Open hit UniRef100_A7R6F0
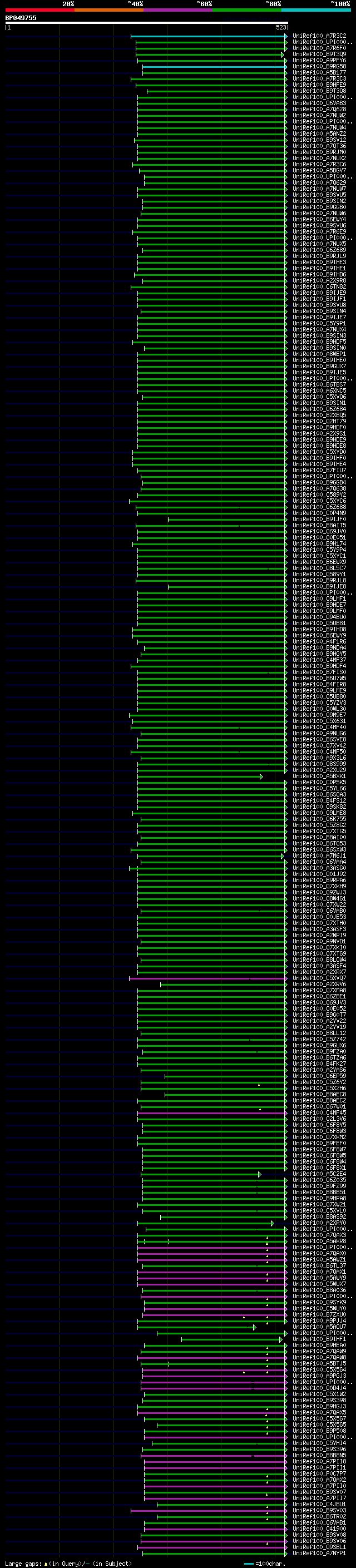Viewport: 356px width, 1568px height. 319,48
